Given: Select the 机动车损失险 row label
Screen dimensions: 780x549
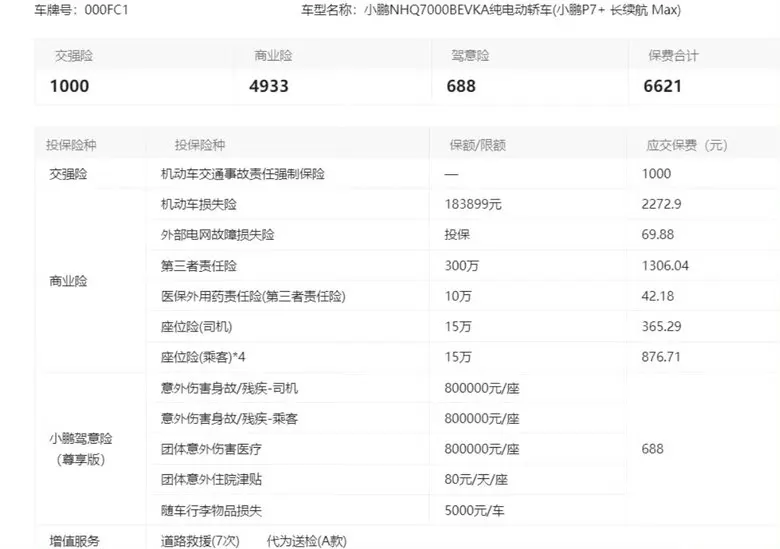Looking at the screenshot, I should coord(198,204).
